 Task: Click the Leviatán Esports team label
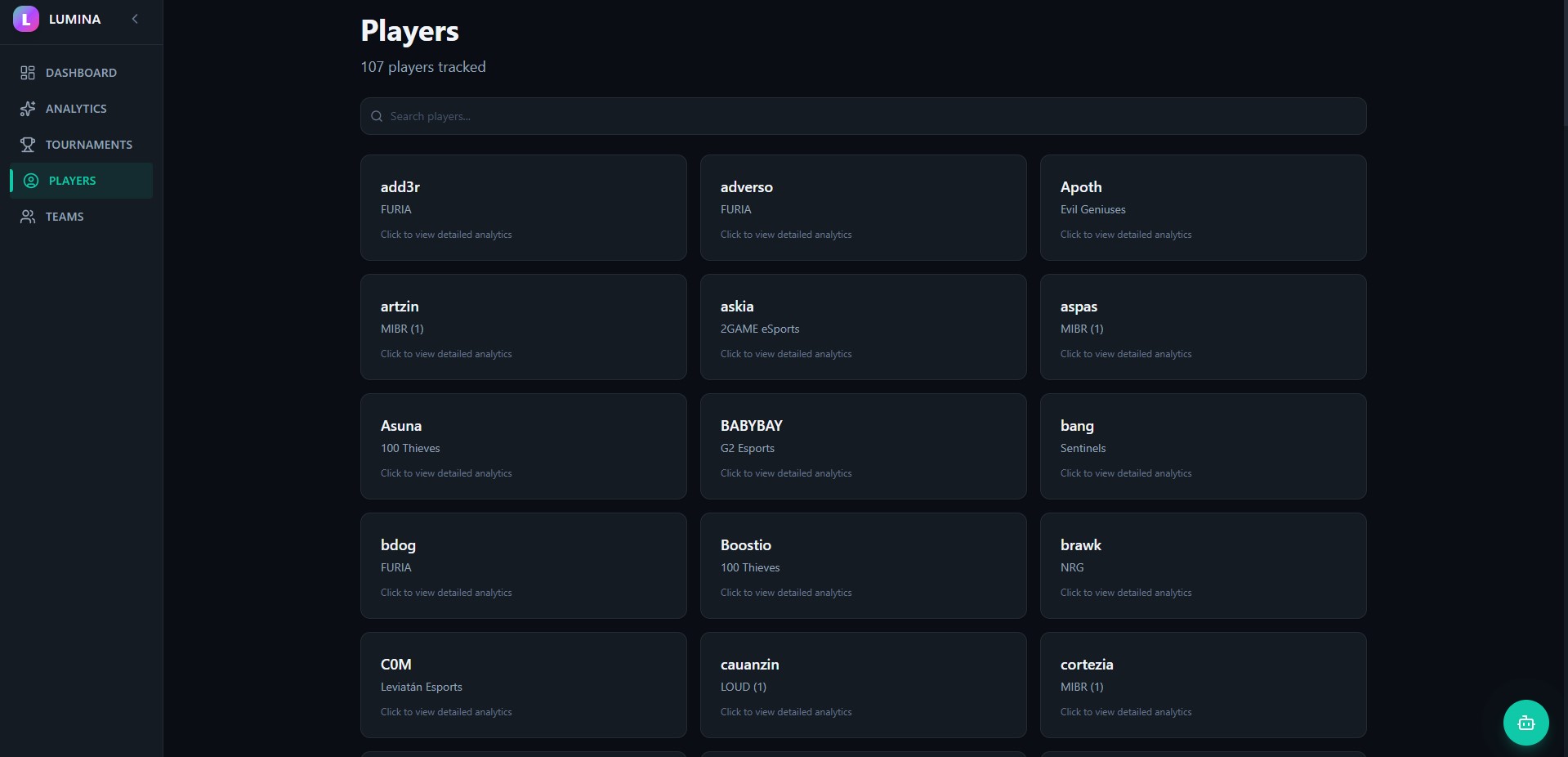(422, 687)
